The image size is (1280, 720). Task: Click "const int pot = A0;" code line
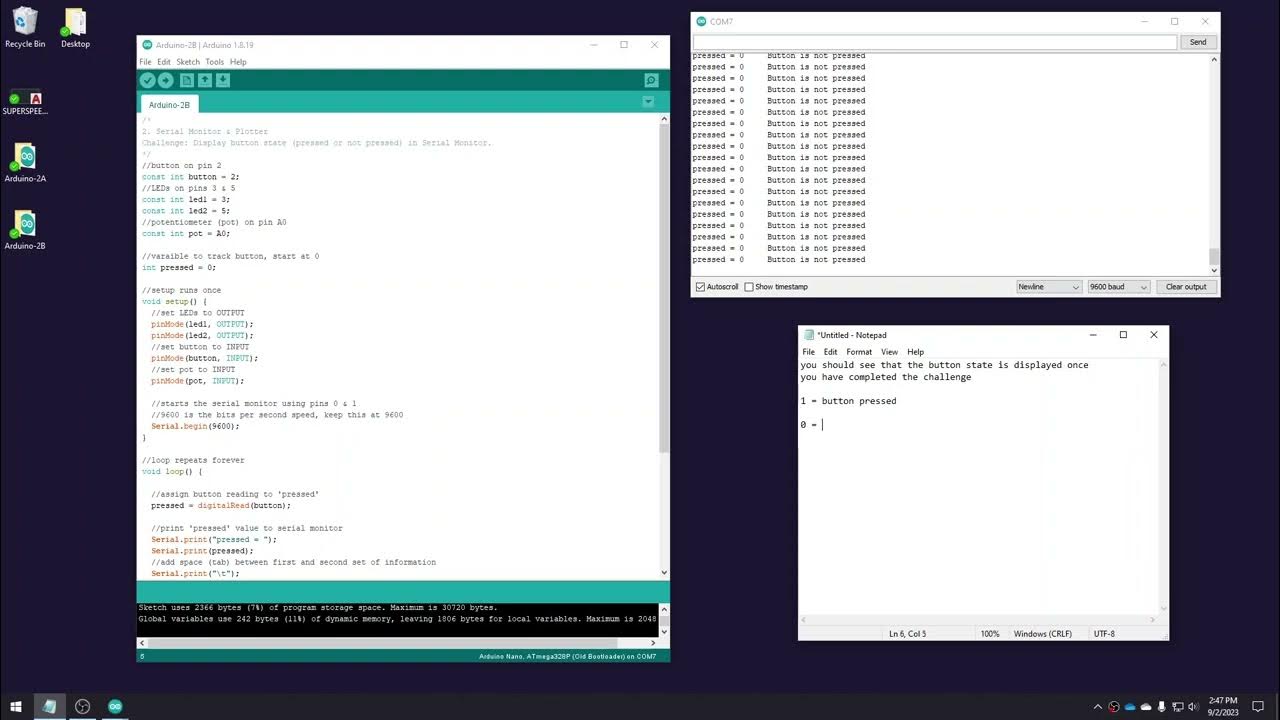point(186,233)
